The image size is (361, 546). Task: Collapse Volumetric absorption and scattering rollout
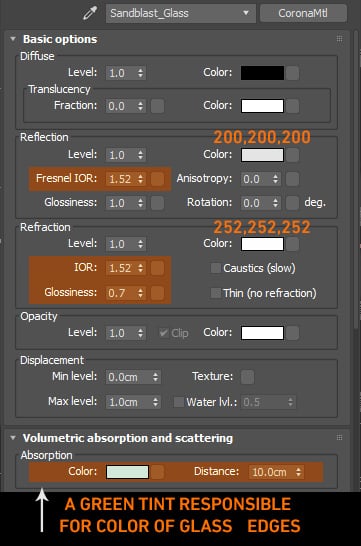13,438
